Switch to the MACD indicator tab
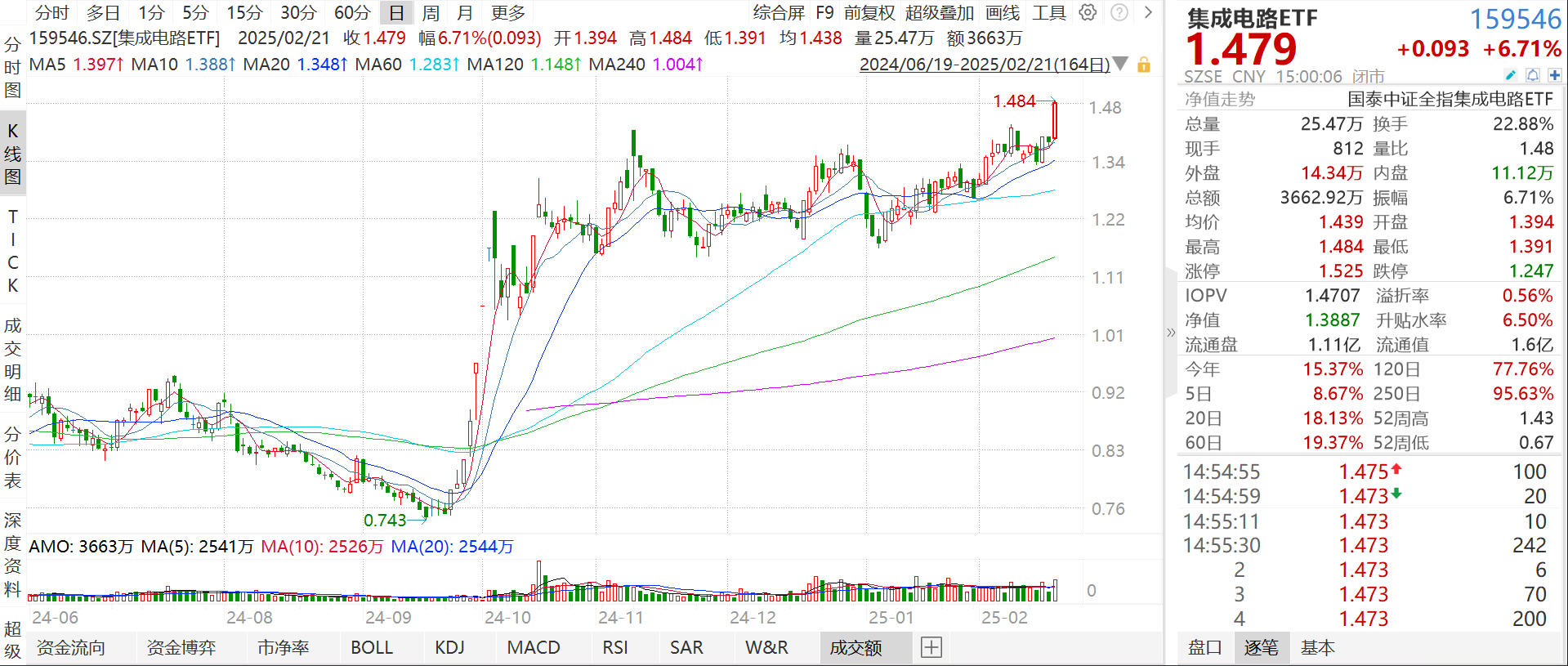 click(x=534, y=647)
